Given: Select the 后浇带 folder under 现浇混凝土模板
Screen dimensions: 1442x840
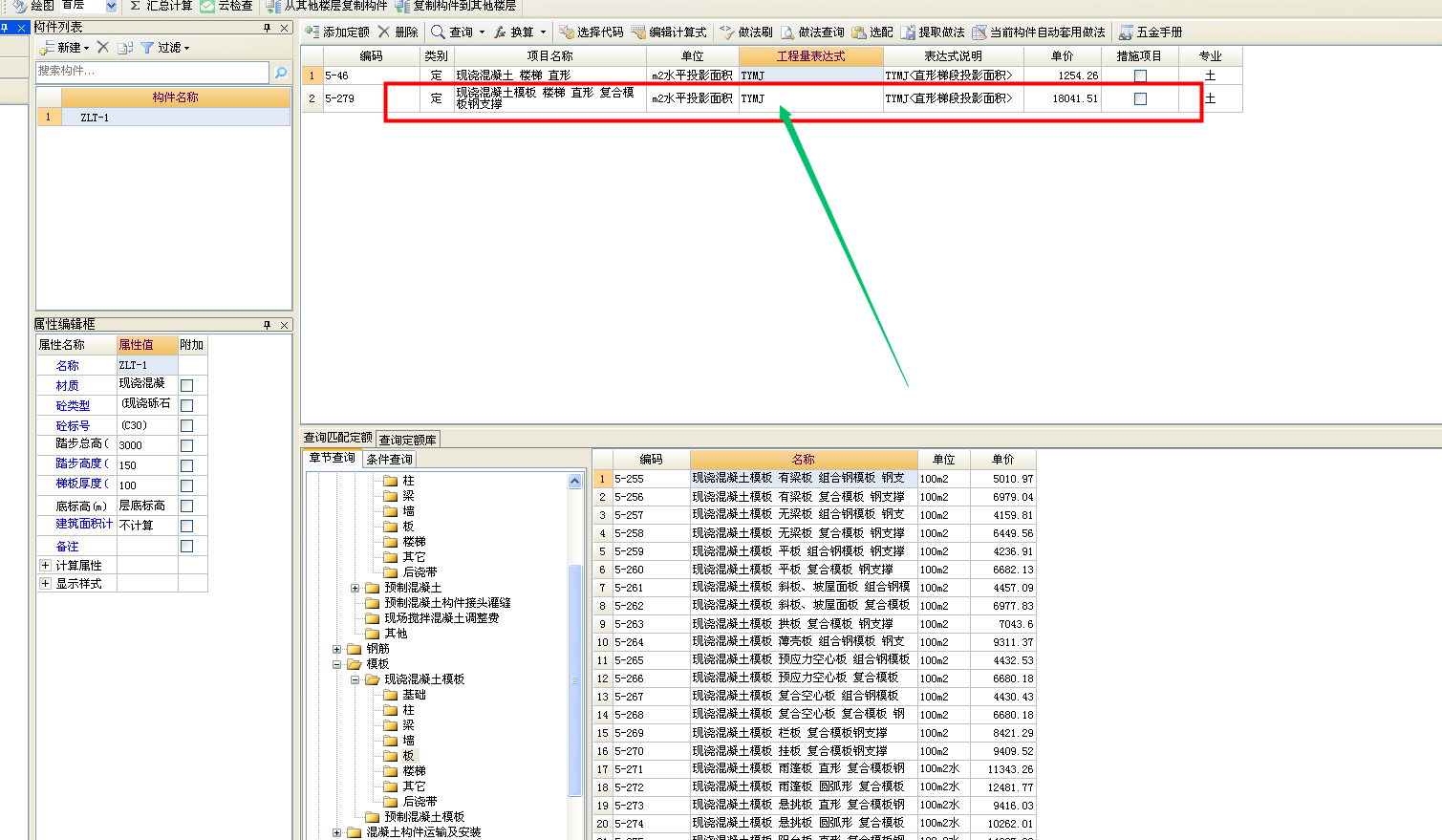Looking at the screenshot, I should 420,802.
